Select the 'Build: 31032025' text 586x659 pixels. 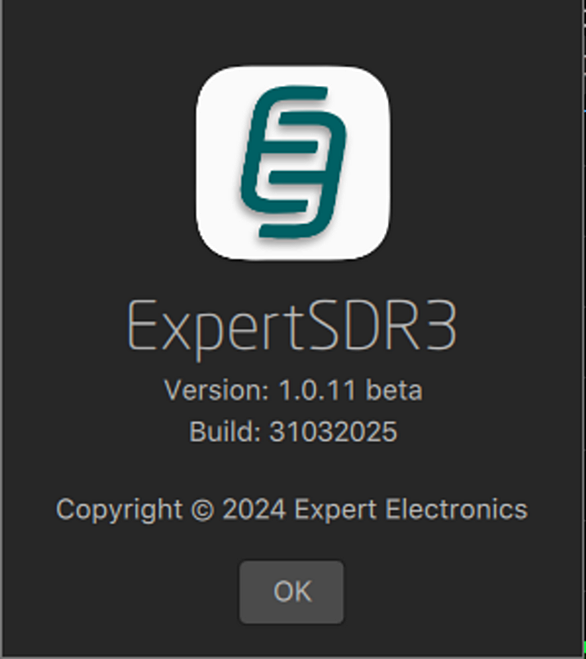(293, 431)
